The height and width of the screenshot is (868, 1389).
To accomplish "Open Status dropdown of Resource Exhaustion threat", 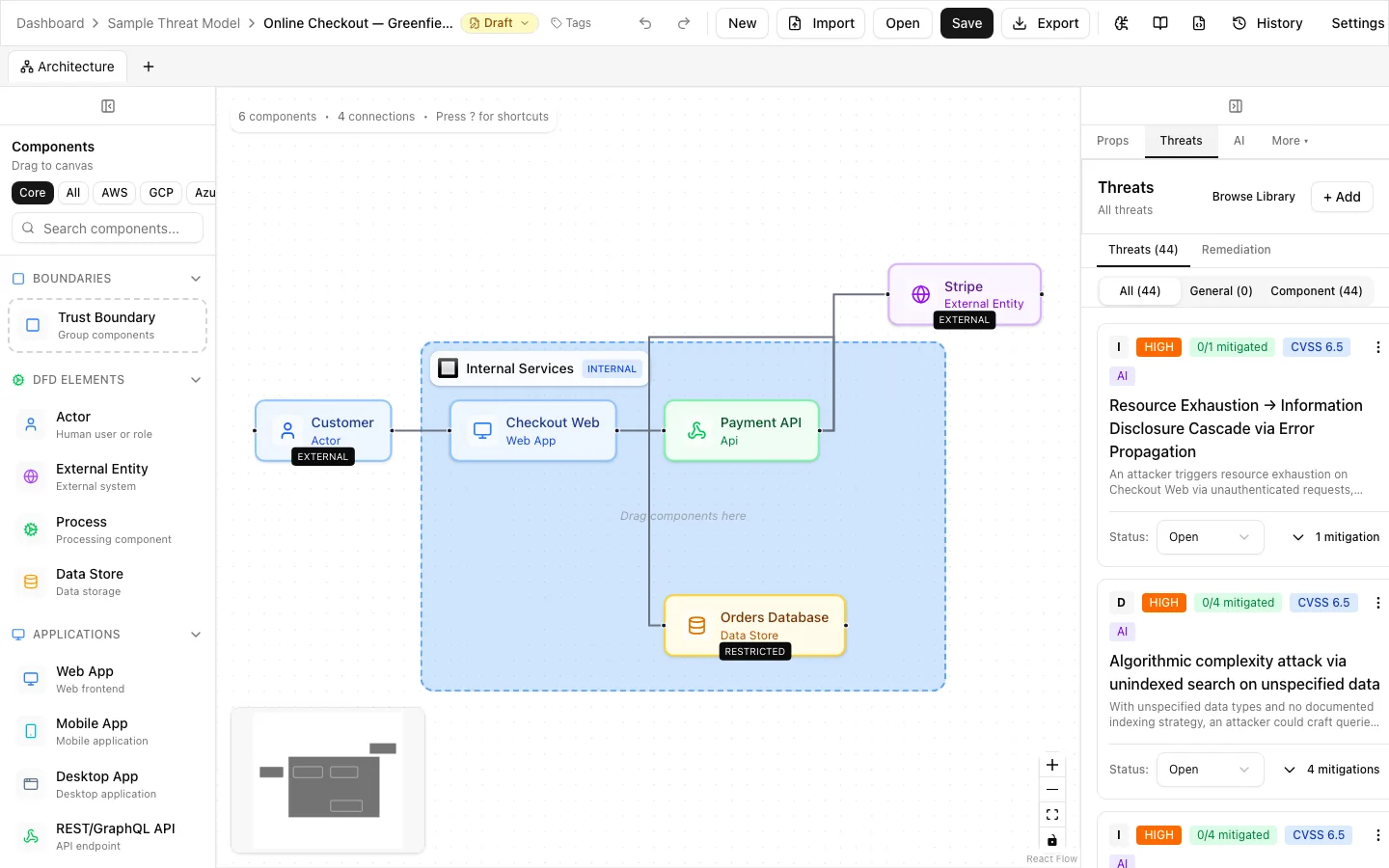I will click(x=1211, y=537).
